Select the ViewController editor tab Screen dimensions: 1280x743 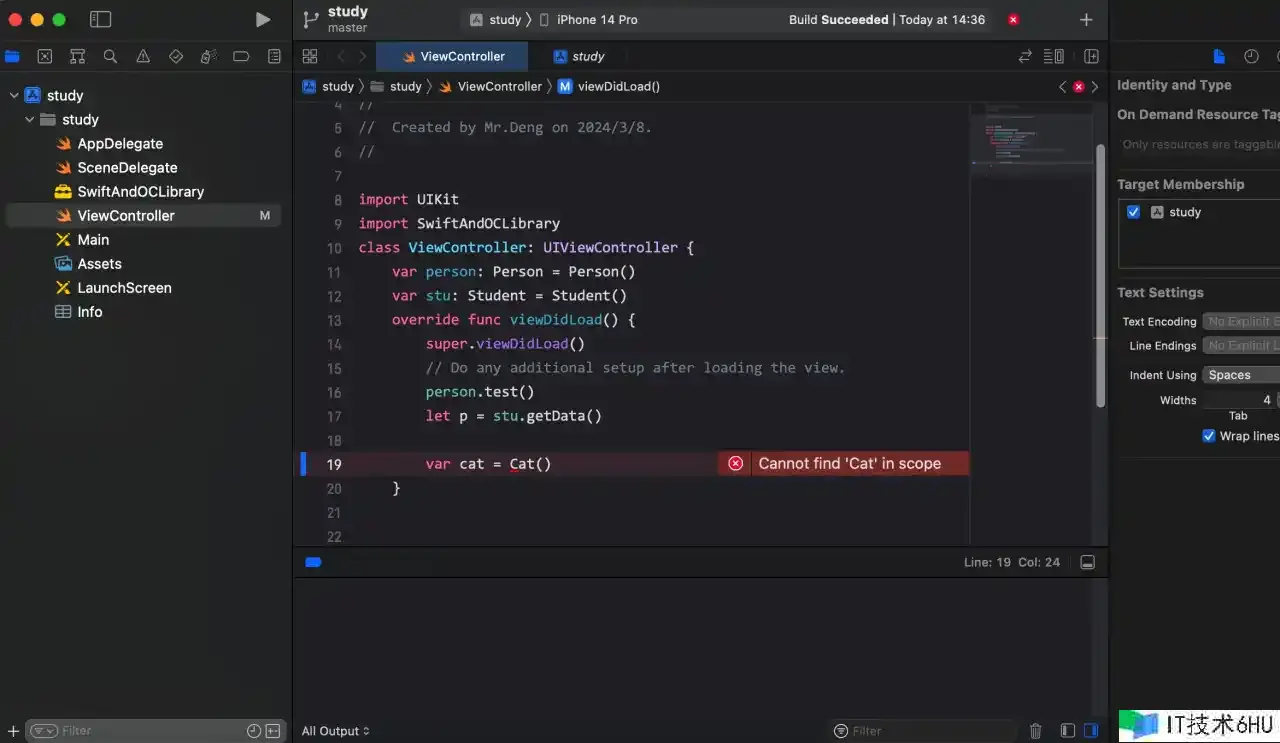453,57
